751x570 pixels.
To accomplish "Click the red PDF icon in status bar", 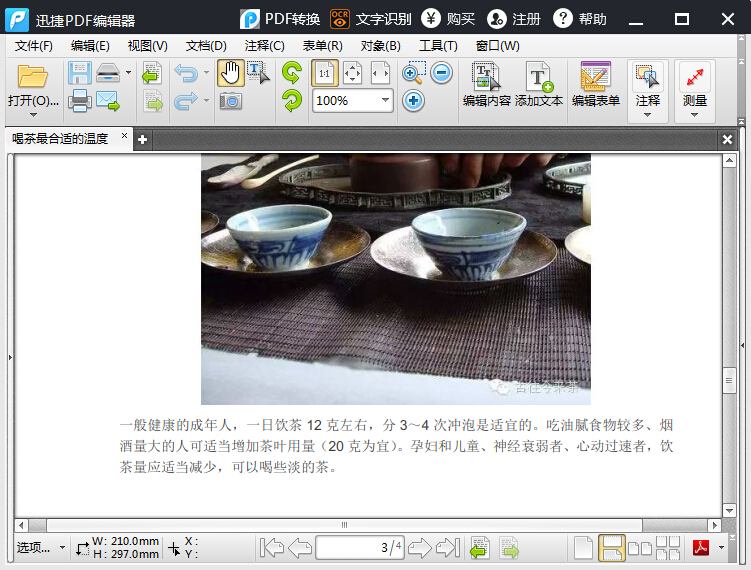I will click(x=701, y=547).
